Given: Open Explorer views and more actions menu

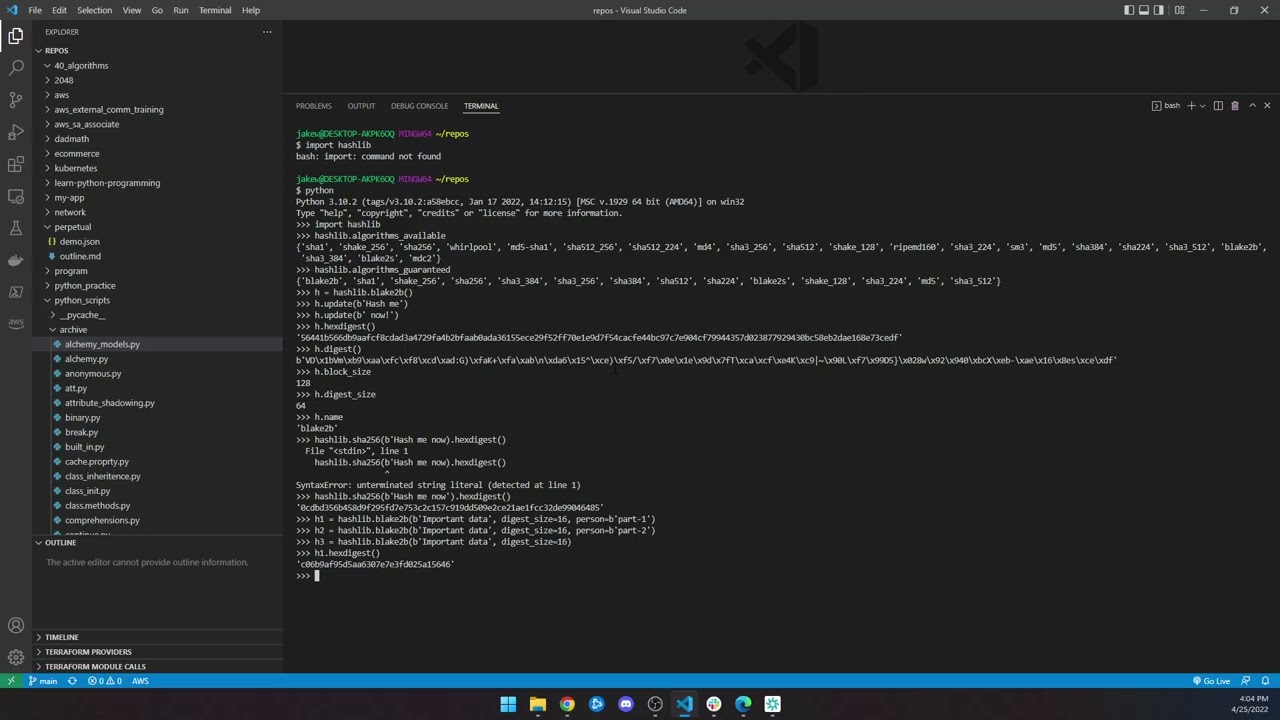Looking at the screenshot, I should coord(267,32).
